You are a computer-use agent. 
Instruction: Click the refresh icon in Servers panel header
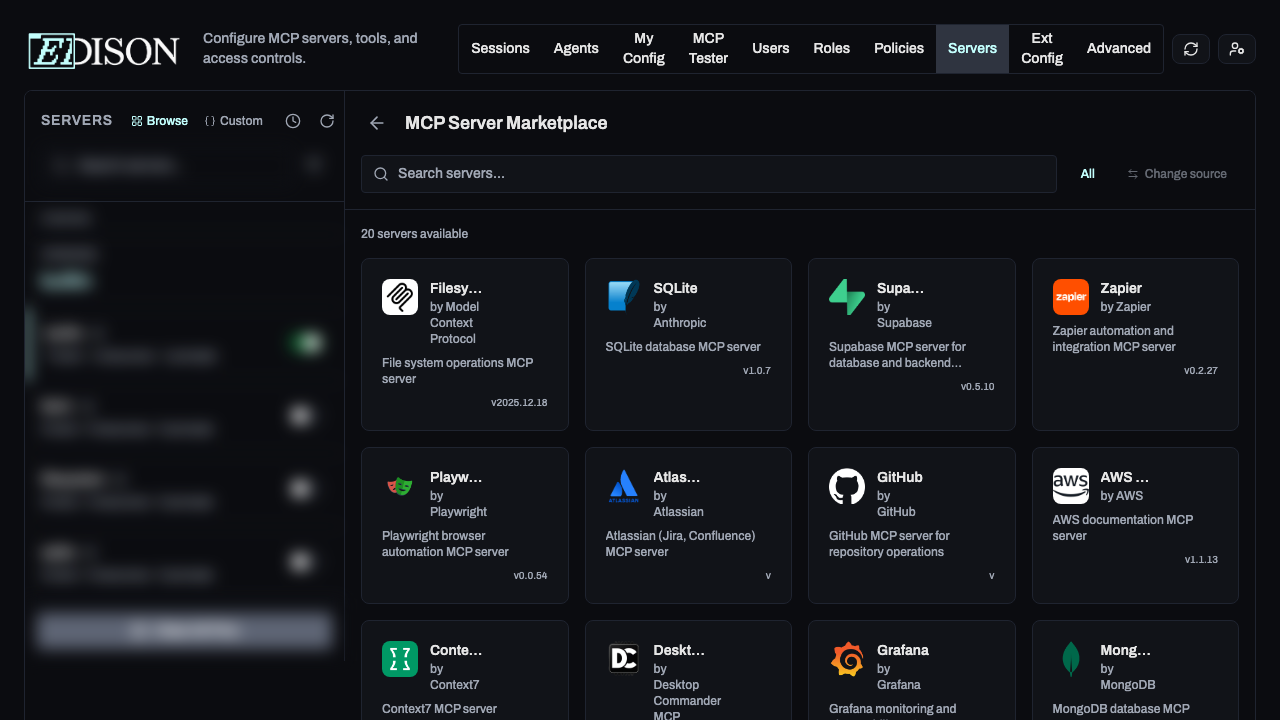pos(327,121)
